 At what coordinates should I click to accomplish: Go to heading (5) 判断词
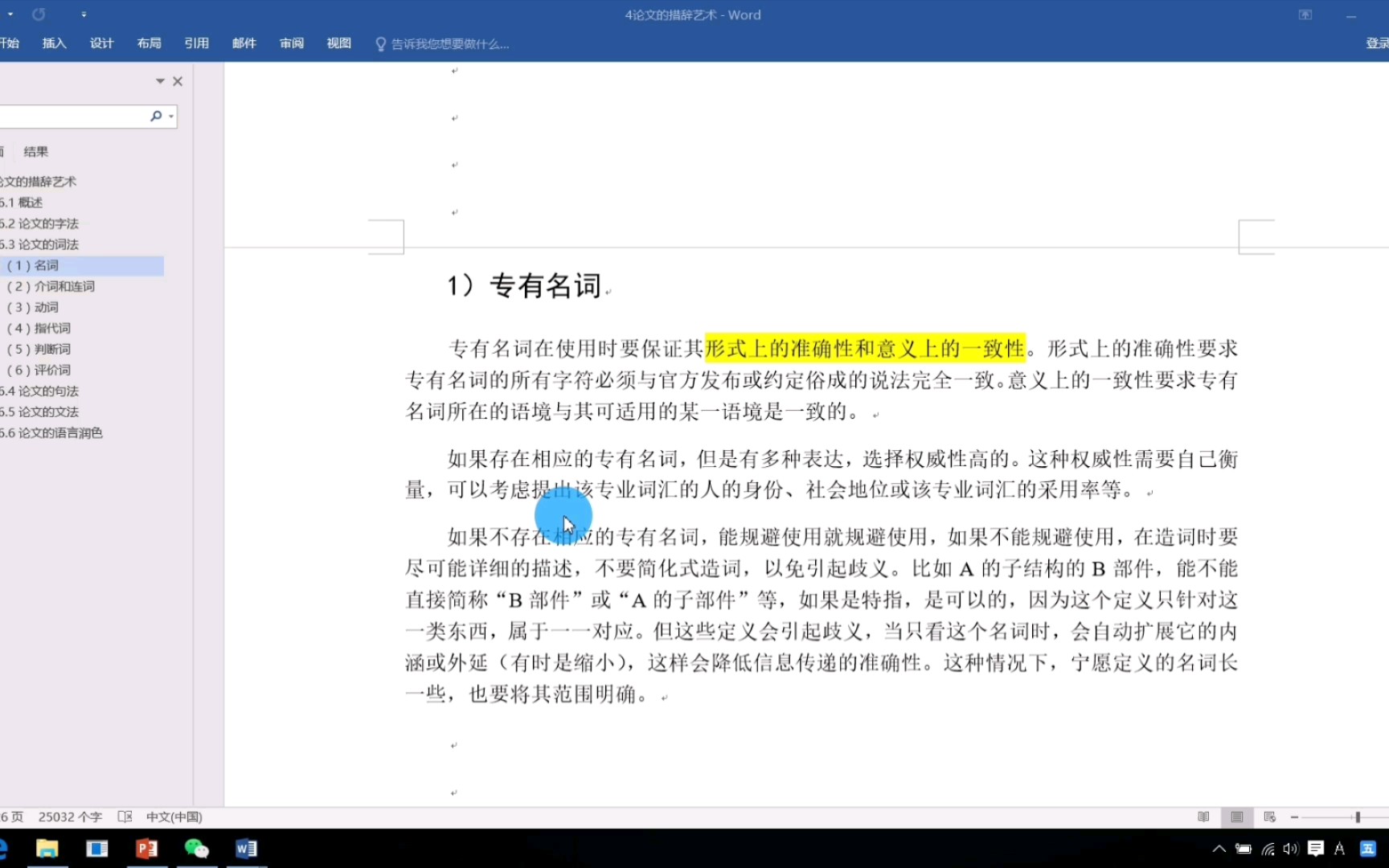[x=39, y=349]
